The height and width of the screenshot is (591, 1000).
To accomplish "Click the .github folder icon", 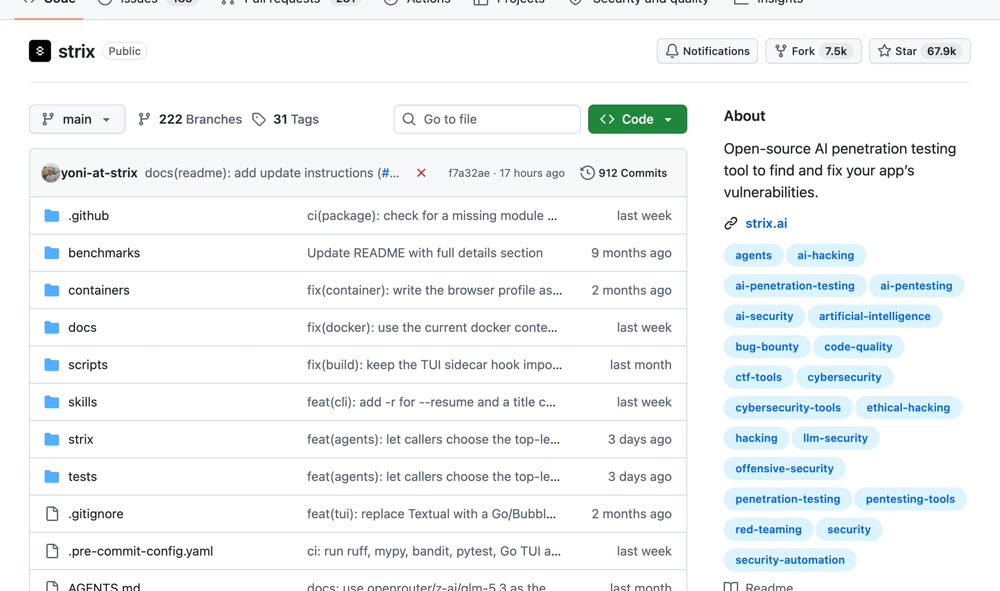I will coord(52,215).
